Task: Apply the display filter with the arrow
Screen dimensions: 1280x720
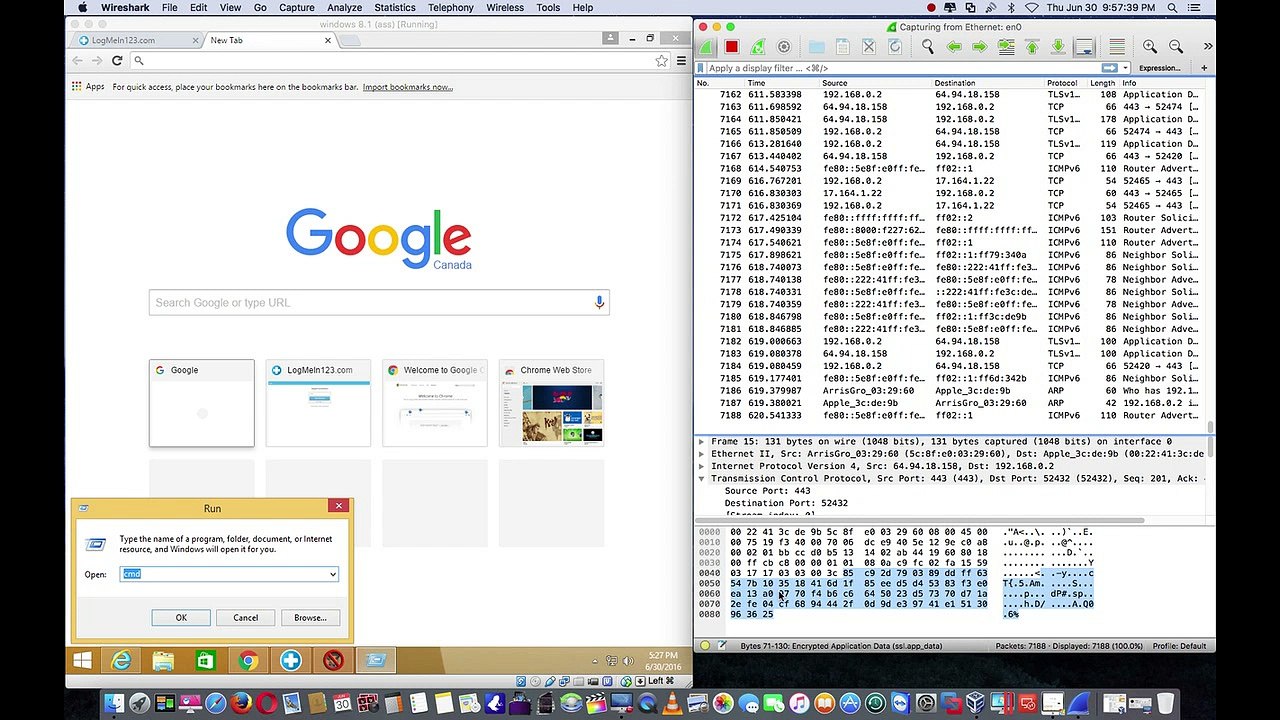Action: click(x=1109, y=68)
